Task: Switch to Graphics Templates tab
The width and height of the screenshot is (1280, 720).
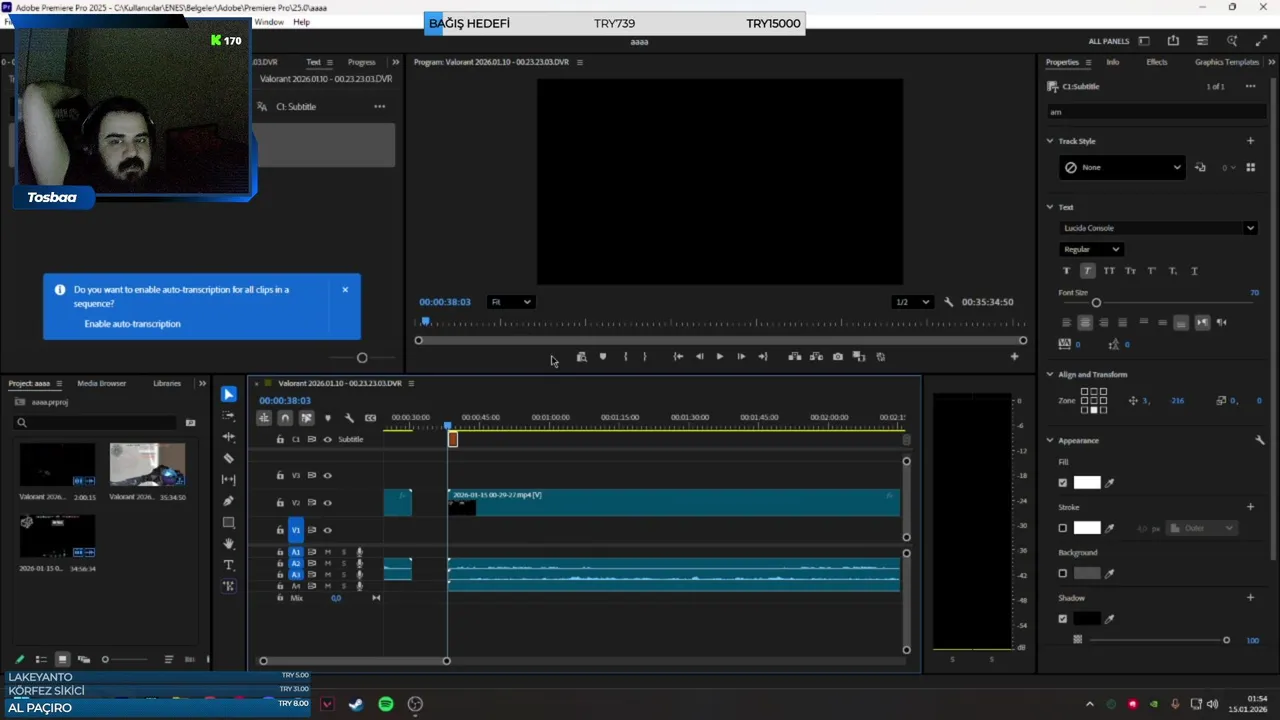Action: tap(1226, 62)
